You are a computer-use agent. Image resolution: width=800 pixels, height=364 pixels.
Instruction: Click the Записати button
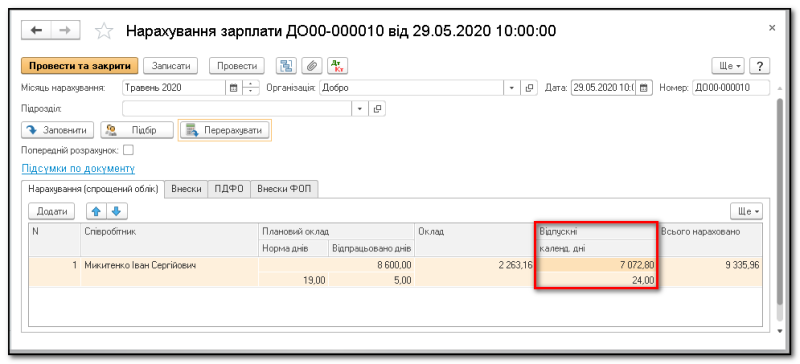(170, 66)
